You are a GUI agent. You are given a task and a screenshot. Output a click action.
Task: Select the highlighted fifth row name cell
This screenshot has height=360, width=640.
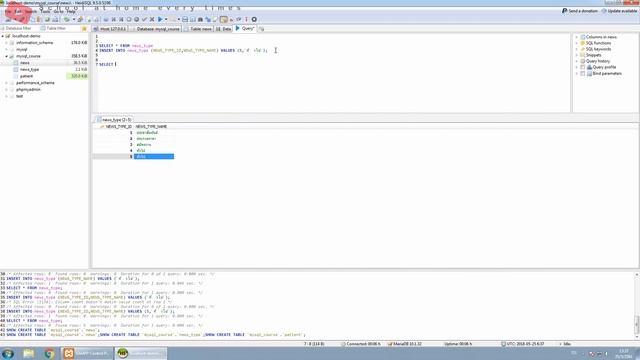pos(154,156)
